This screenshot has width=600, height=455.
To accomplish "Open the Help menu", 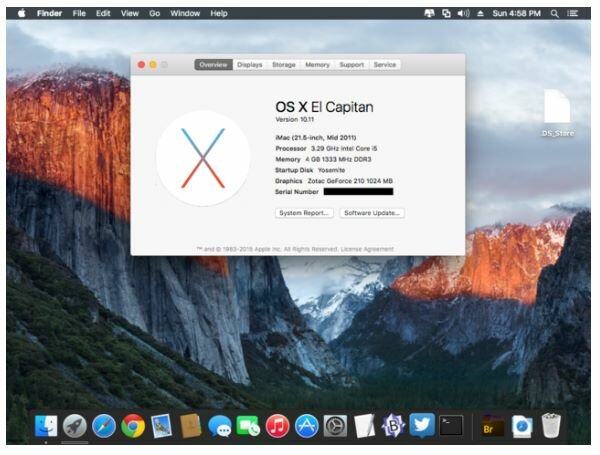I will [219, 13].
